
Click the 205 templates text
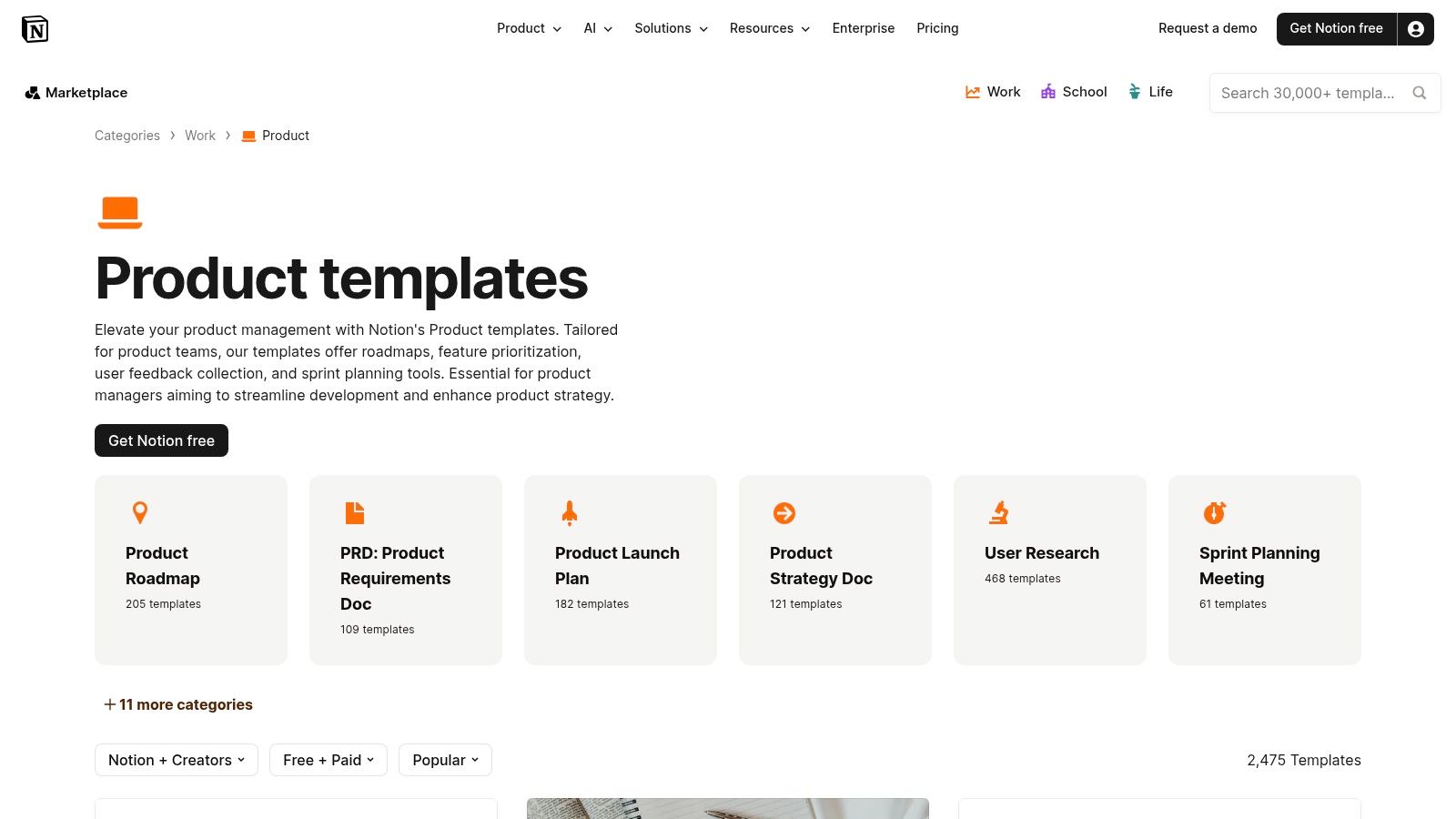(x=164, y=604)
